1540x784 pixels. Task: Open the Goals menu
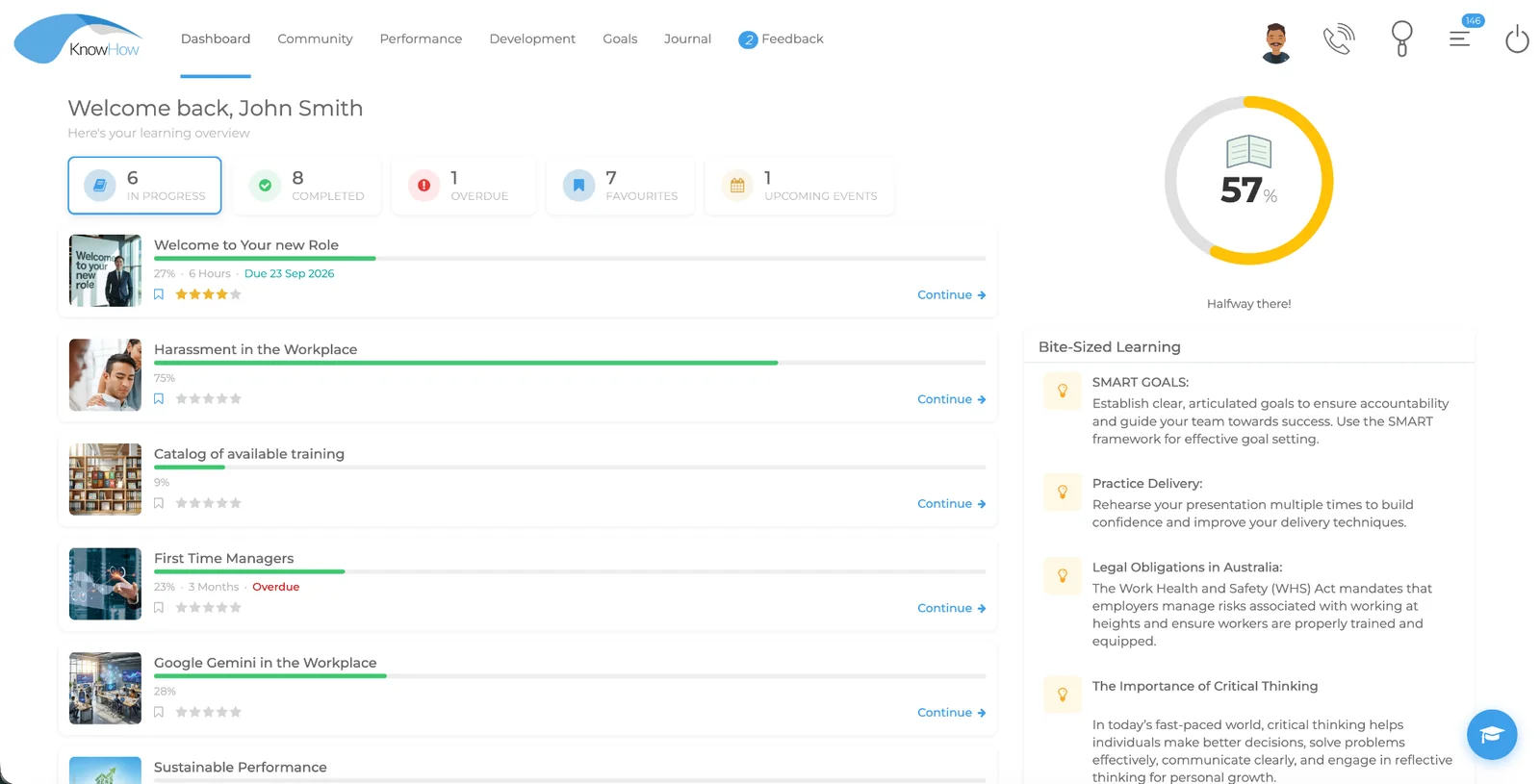[x=620, y=38]
